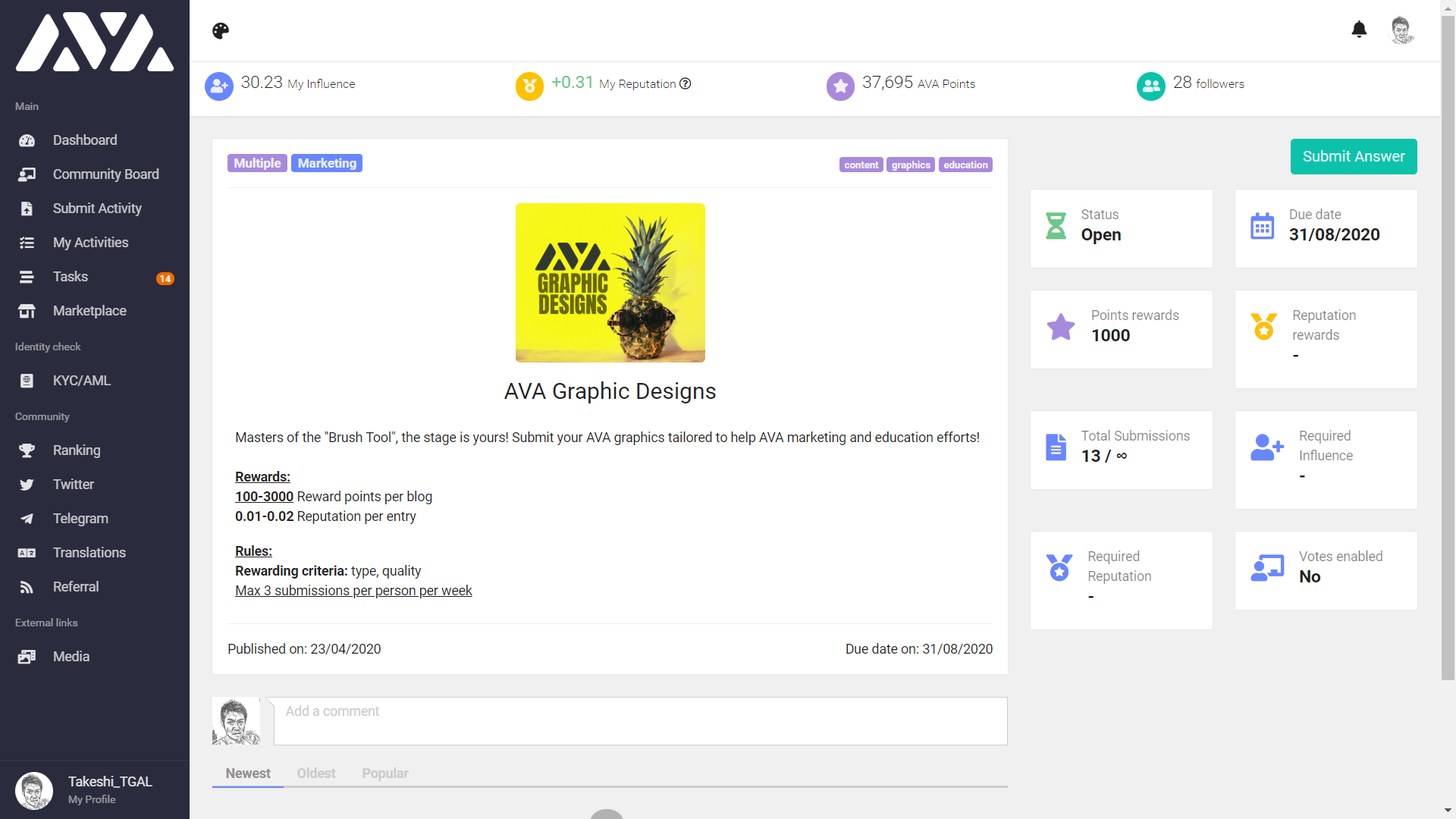Click the Telegram plane icon
Screen dimensions: 1456x819
pyautogui.click(x=27, y=519)
